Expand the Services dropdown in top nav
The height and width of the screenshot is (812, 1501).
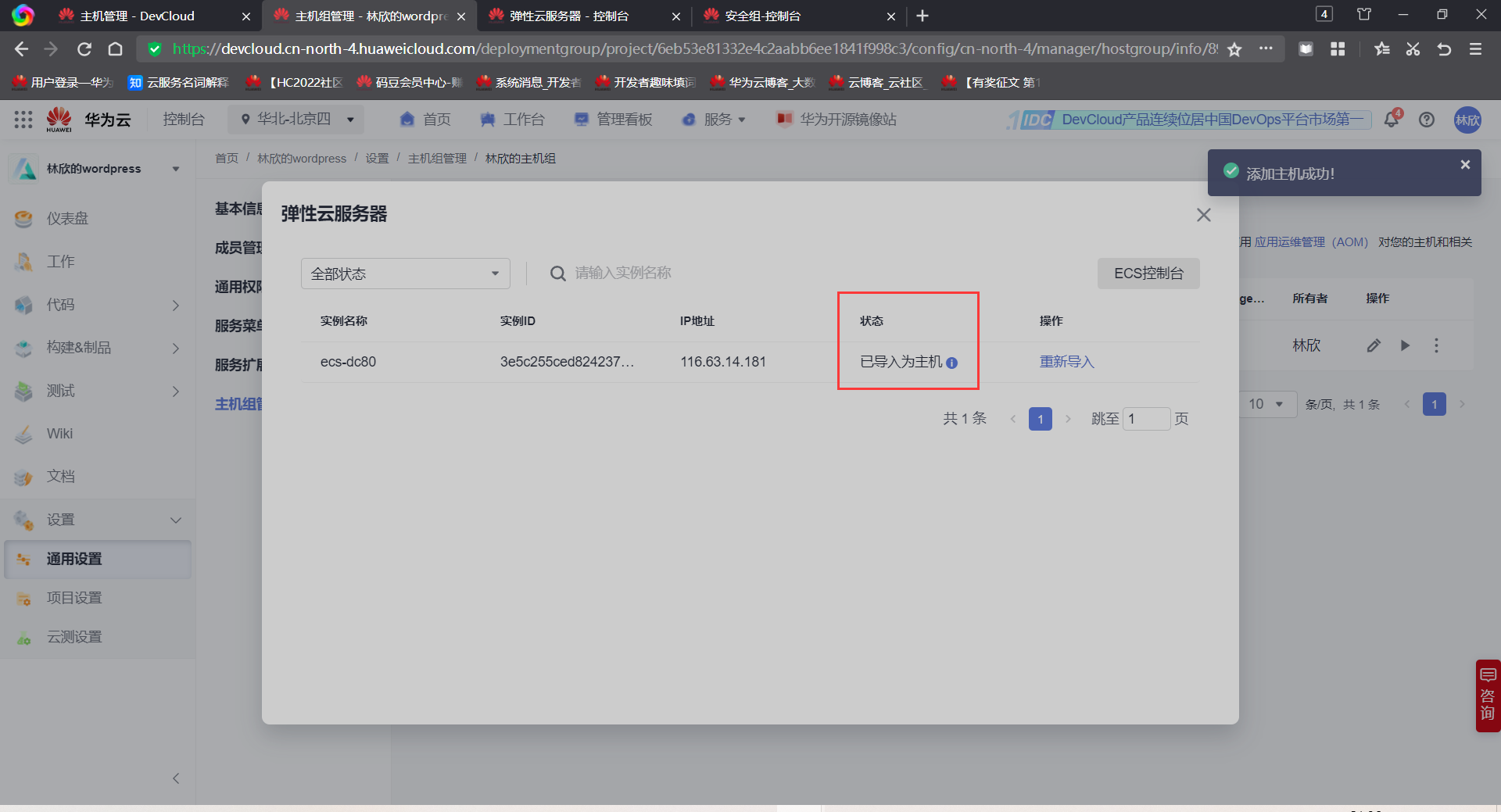tap(714, 120)
